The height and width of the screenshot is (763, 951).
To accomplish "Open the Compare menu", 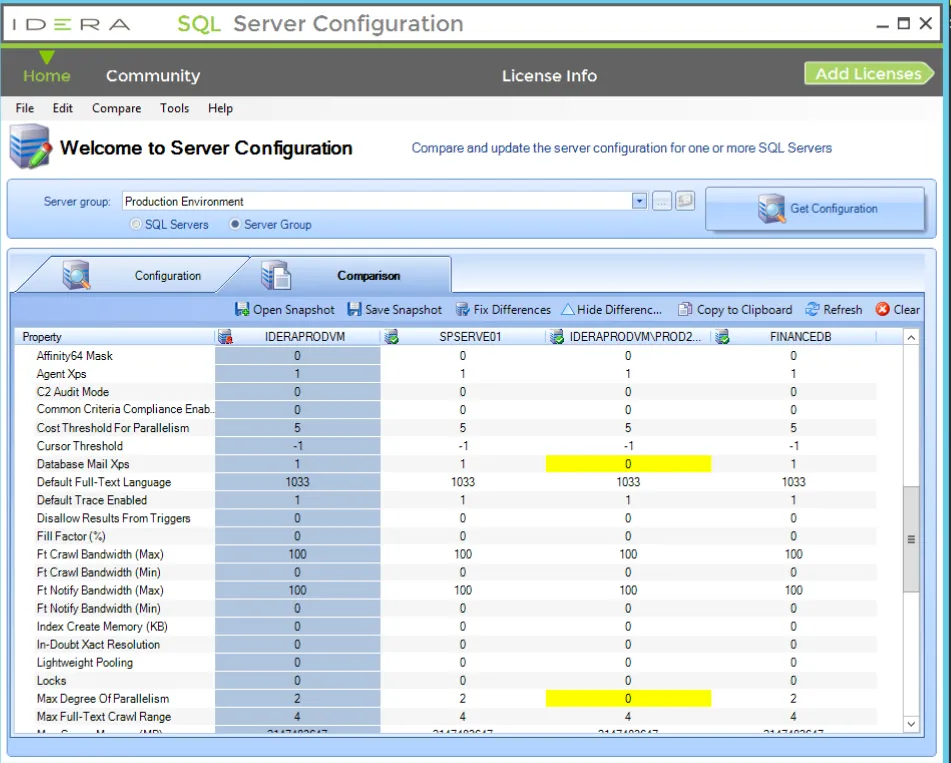I will [x=116, y=108].
